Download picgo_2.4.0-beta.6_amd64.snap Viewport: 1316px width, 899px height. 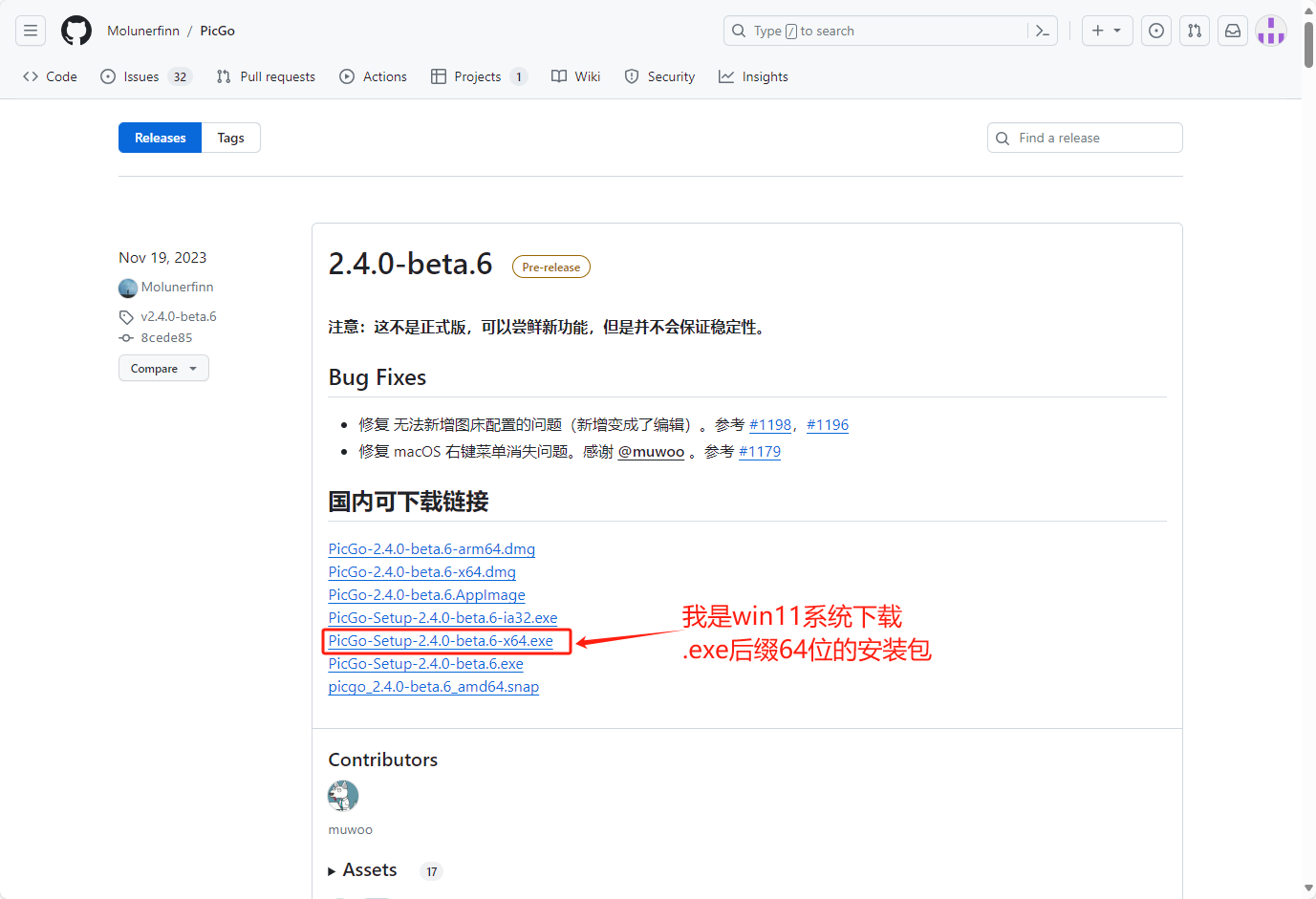[x=434, y=686]
